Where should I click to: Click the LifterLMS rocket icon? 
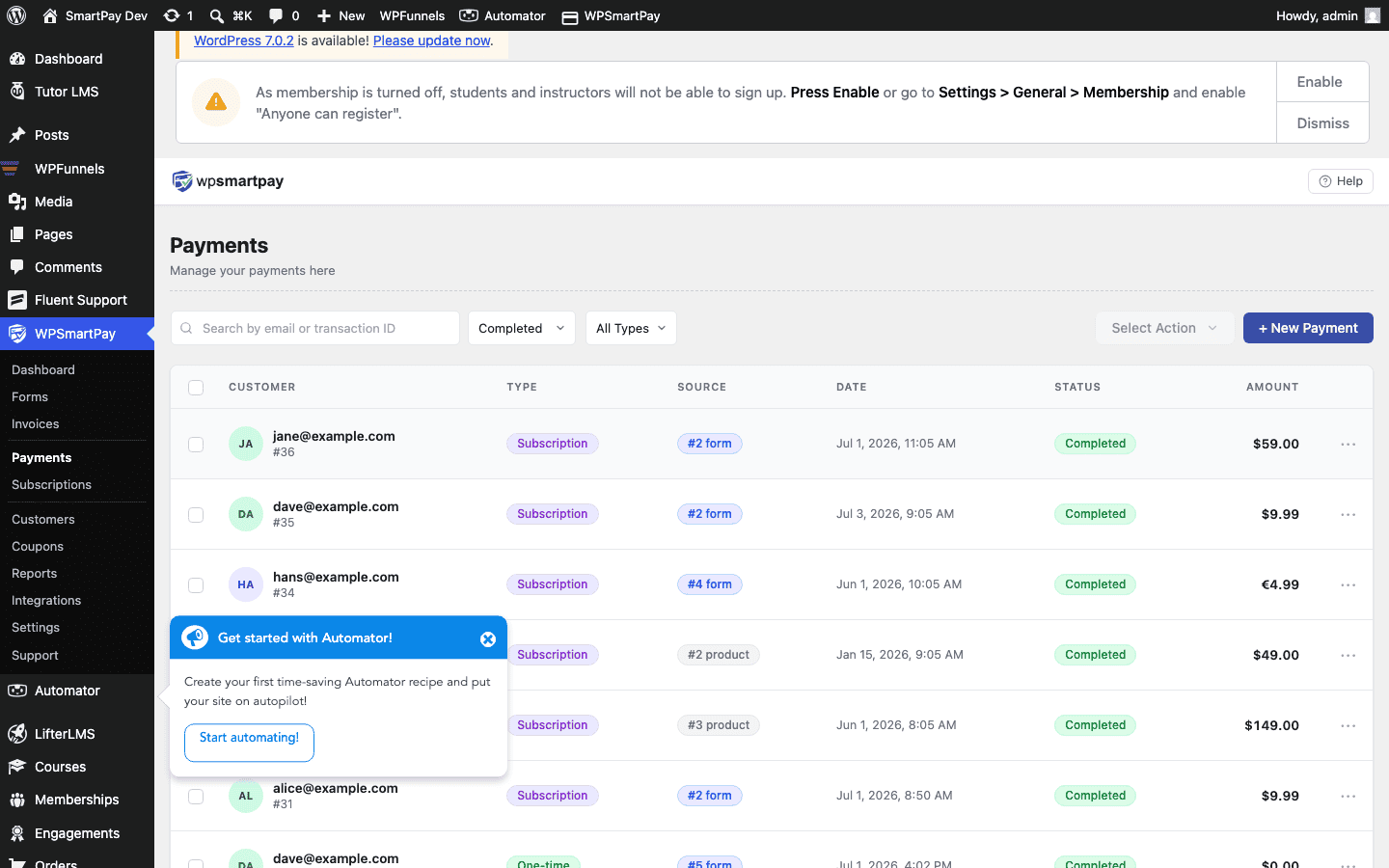[x=17, y=734]
